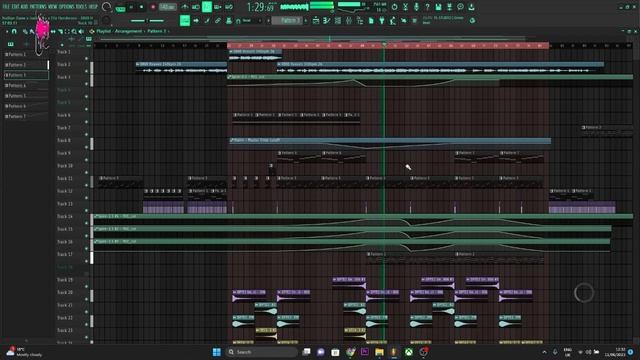Viewport: 640px width, 360px height.
Task: Open the HELP menu
Action: 93,7
